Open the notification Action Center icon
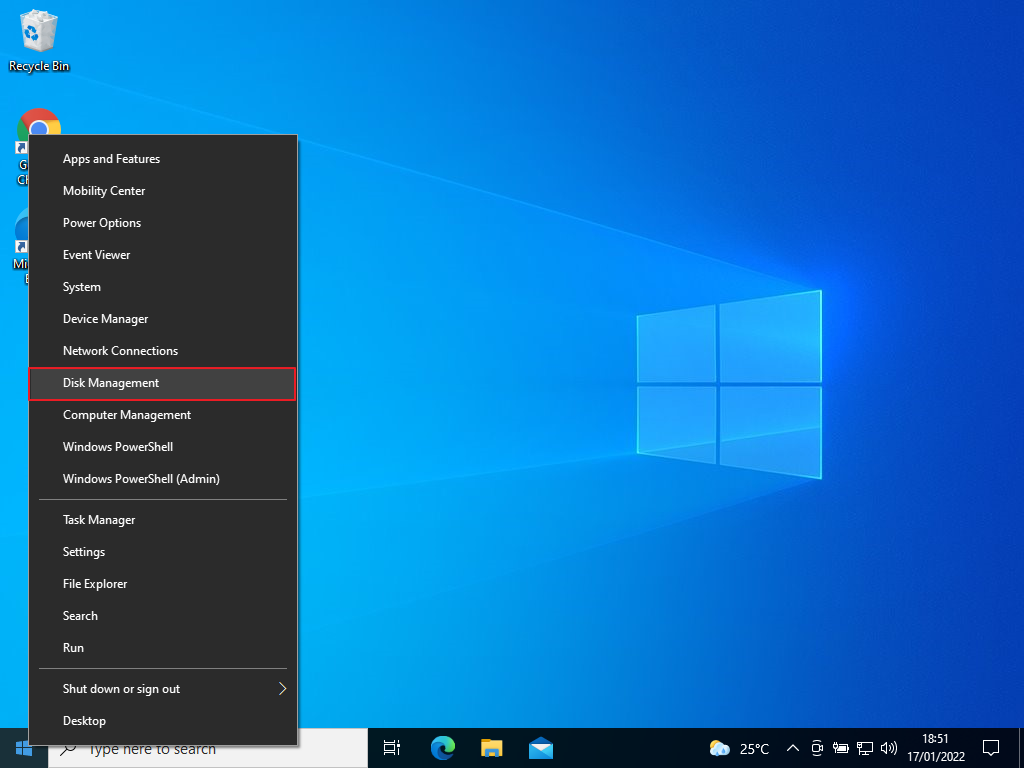The image size is (1024, 768). [991, 748]
